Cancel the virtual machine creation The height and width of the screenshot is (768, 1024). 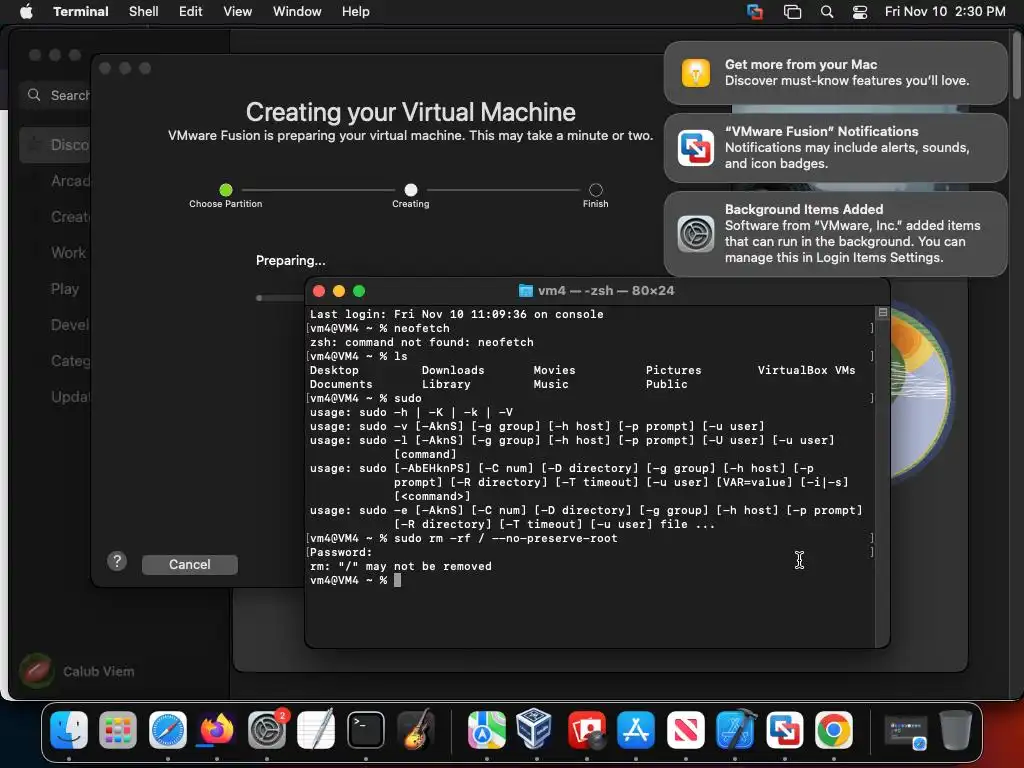click(x=189, y=564)
